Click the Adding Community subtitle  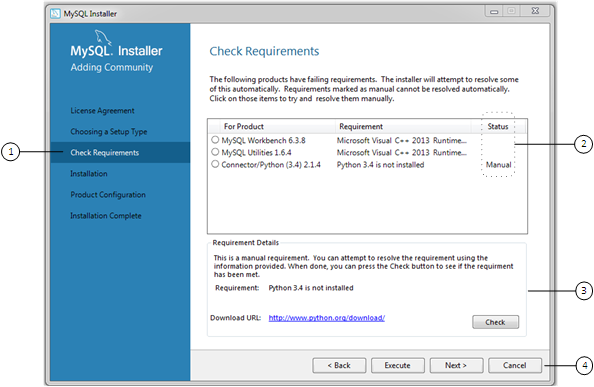click(112, 67)
